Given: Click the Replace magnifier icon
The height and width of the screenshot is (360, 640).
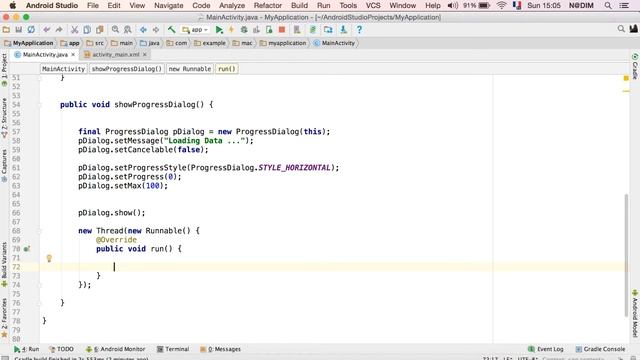Looking at the screenshot, I should pyautogui.click(x=128, y=30).
